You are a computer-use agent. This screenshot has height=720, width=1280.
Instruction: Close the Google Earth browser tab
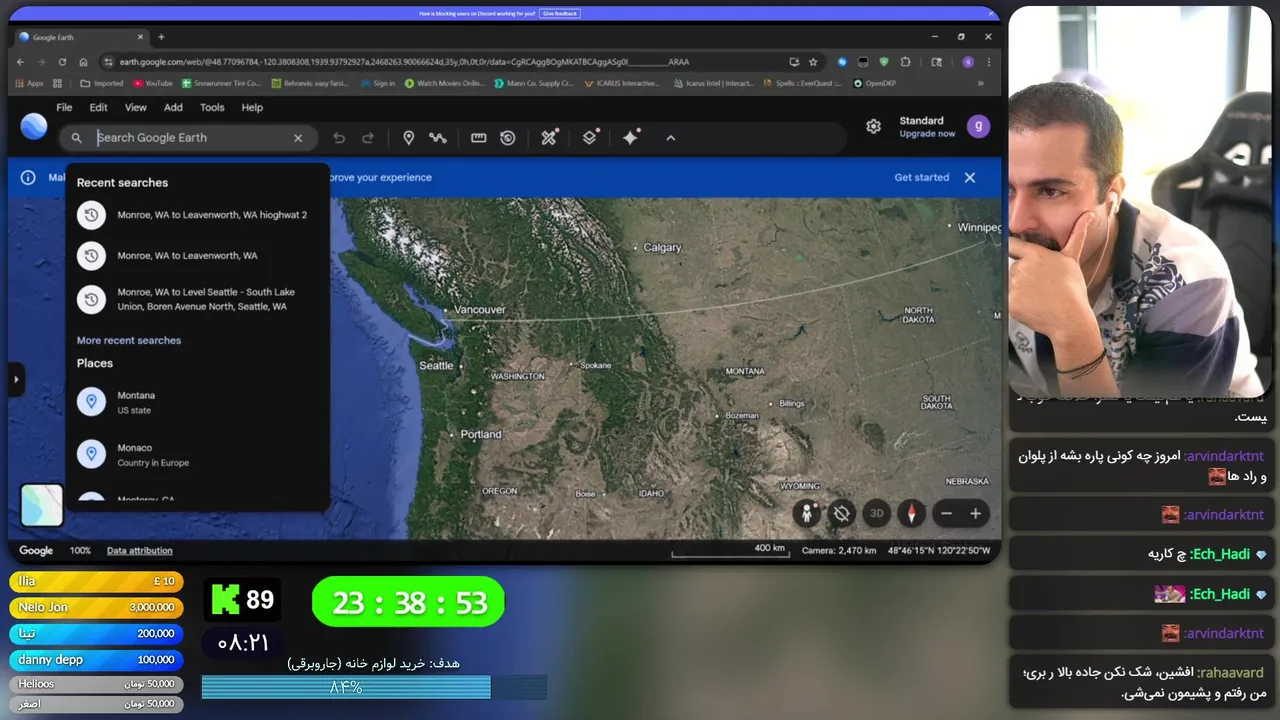pyautogui.click(x=140, y=37)
